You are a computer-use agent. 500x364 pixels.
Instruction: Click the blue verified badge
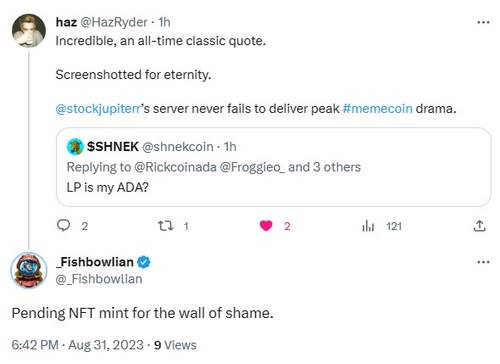click(x=144, y=262)
